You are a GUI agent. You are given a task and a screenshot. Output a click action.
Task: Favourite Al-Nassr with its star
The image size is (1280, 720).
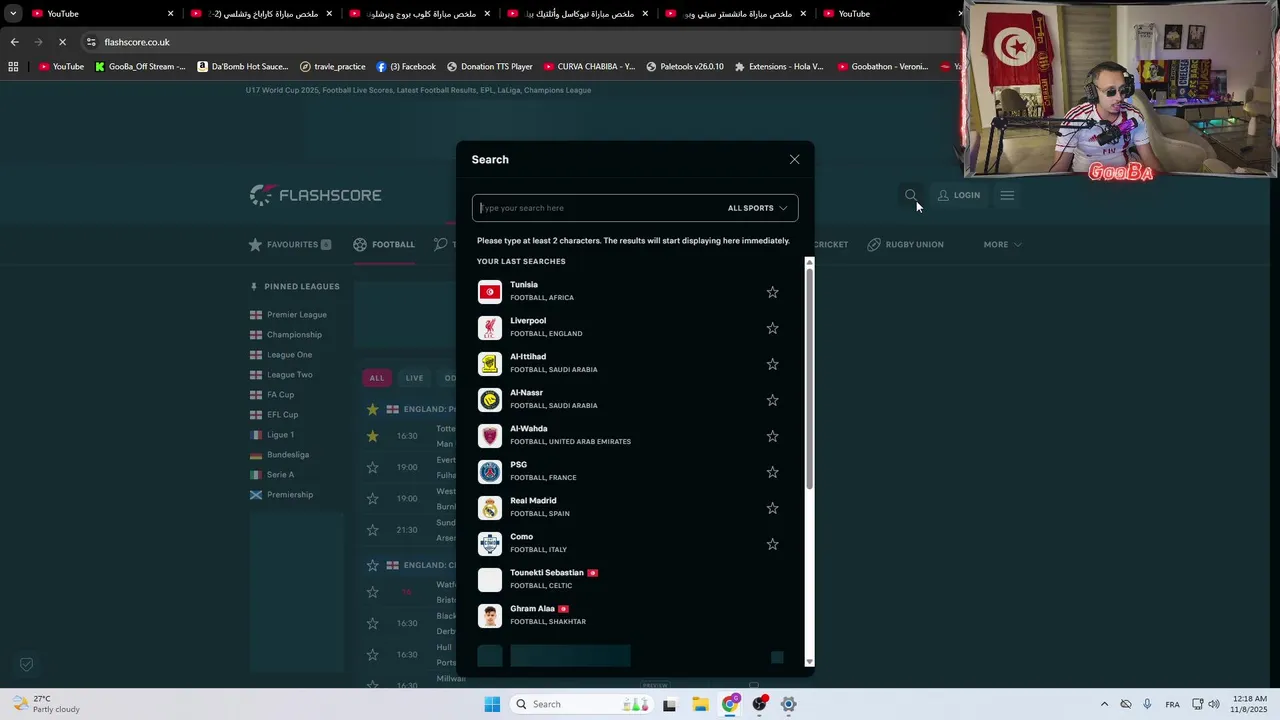772,400
